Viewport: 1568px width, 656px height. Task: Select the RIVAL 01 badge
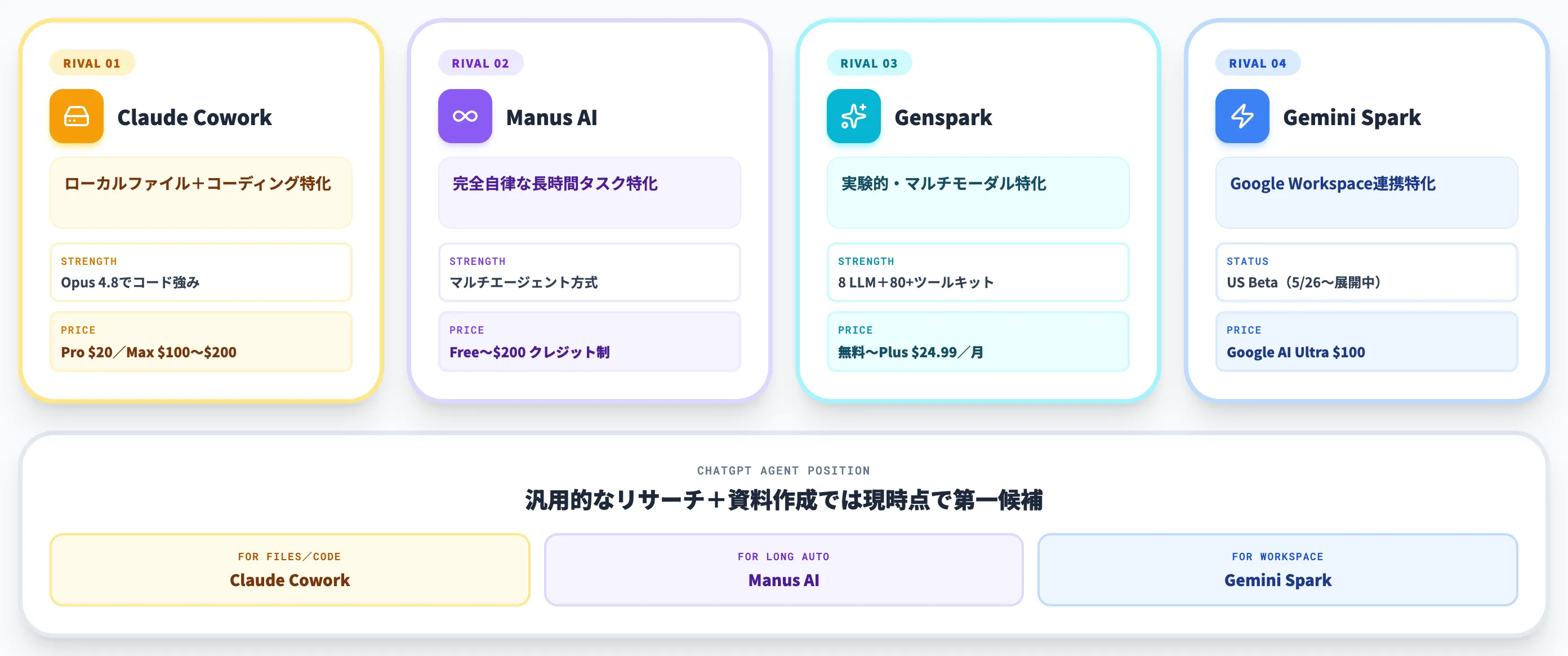(x=92, y=63)
